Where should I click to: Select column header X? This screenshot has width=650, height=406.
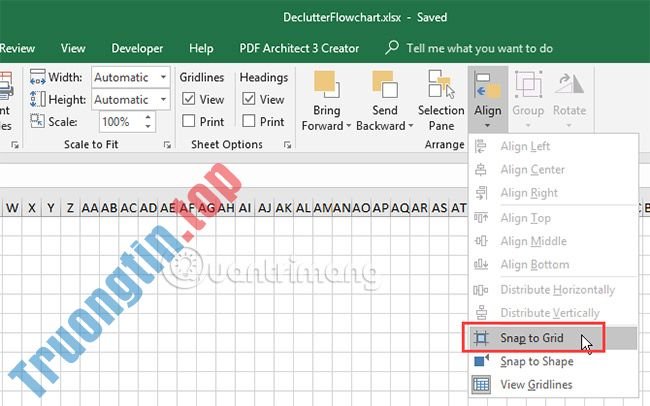tap(32, 208)
